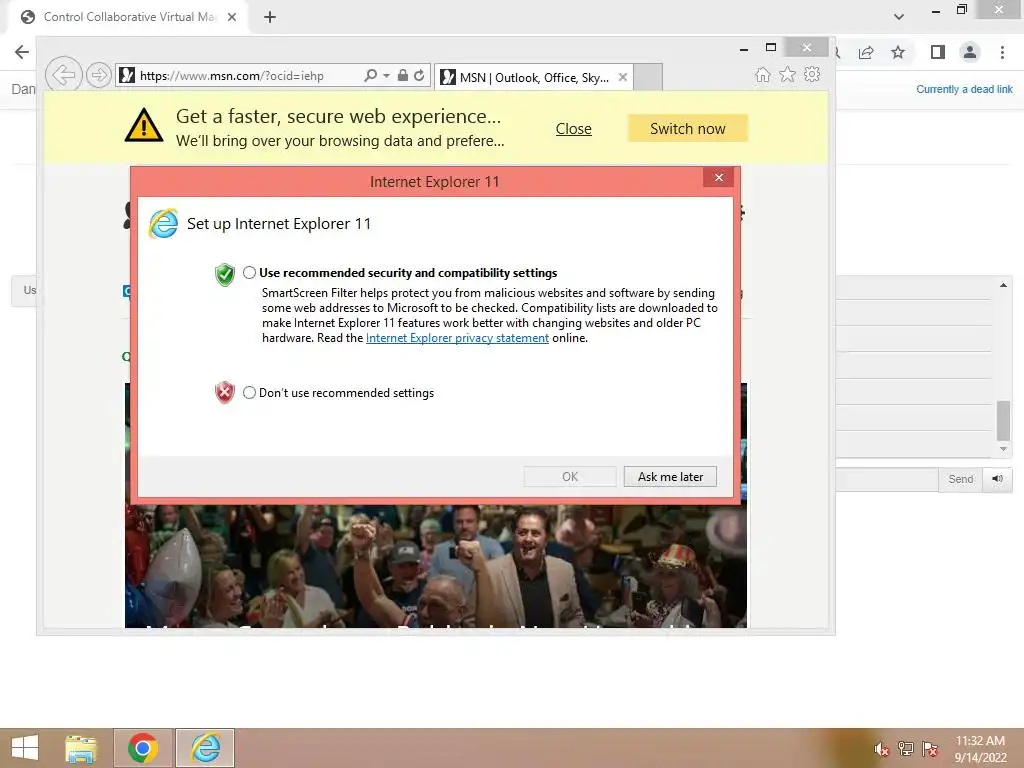The height and width of the screenshot is (768, 1024).
Task: Toggle the chat sound speaker icon
Action: [x=997, y=479]
